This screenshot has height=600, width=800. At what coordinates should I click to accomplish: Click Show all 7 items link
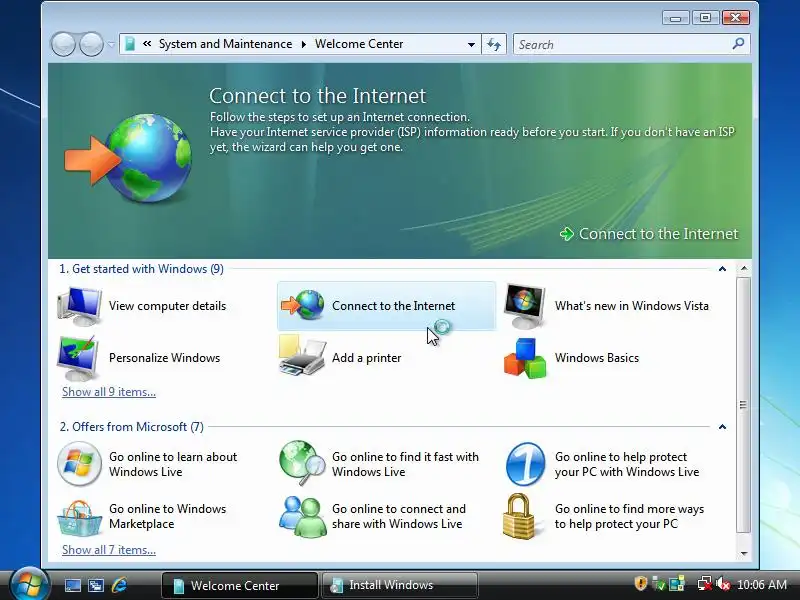point(109,550)
